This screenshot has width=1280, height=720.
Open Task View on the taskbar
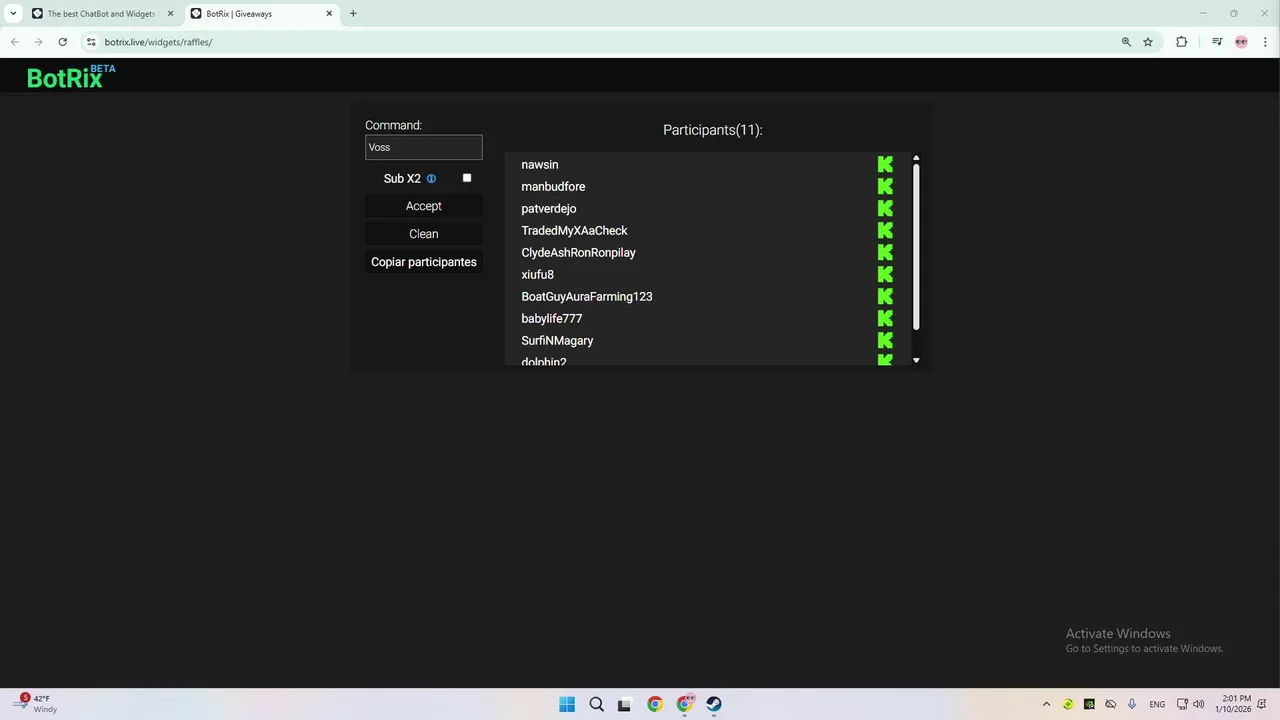point(625,704)
